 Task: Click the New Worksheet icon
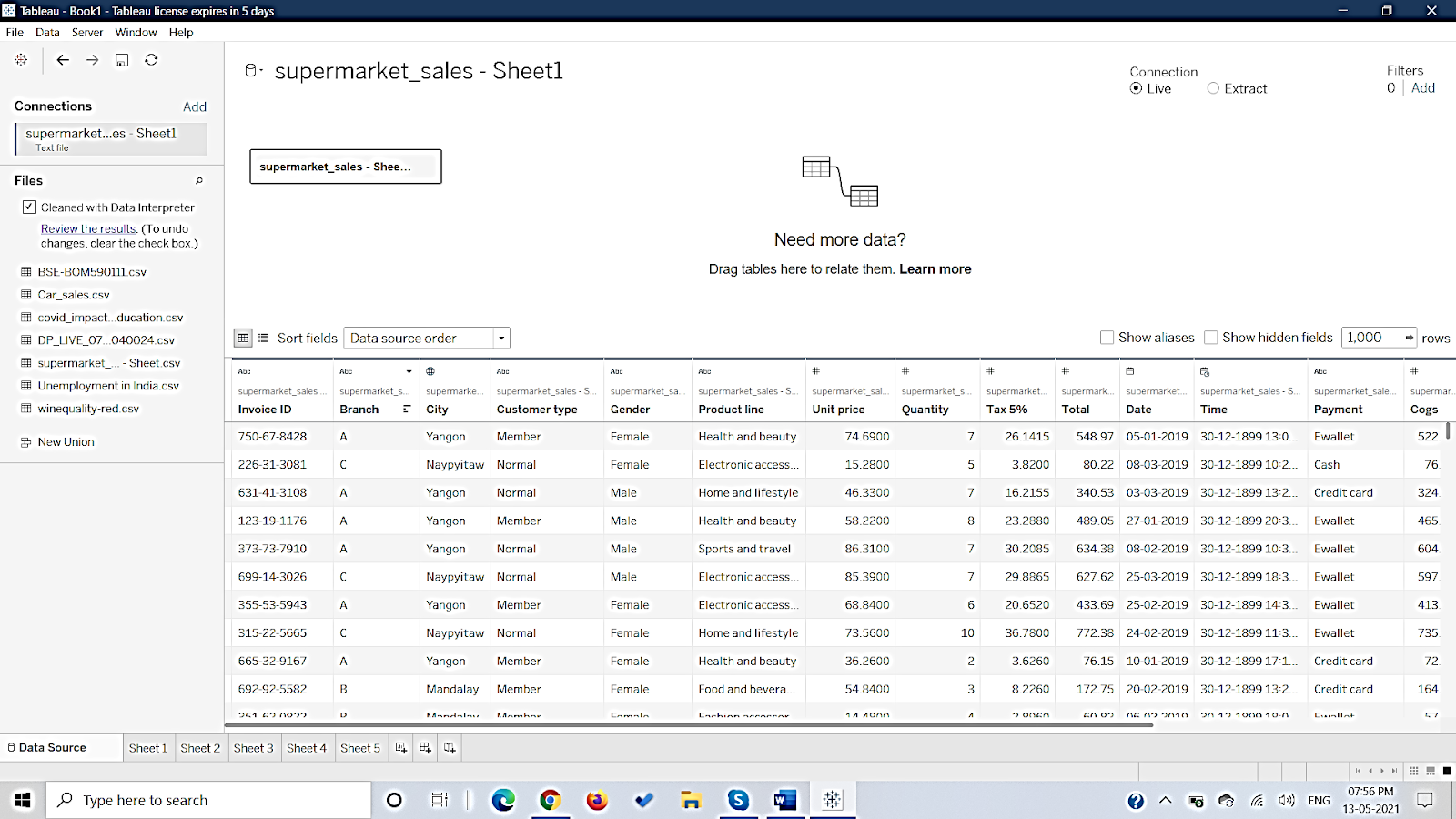coord(400,748)
